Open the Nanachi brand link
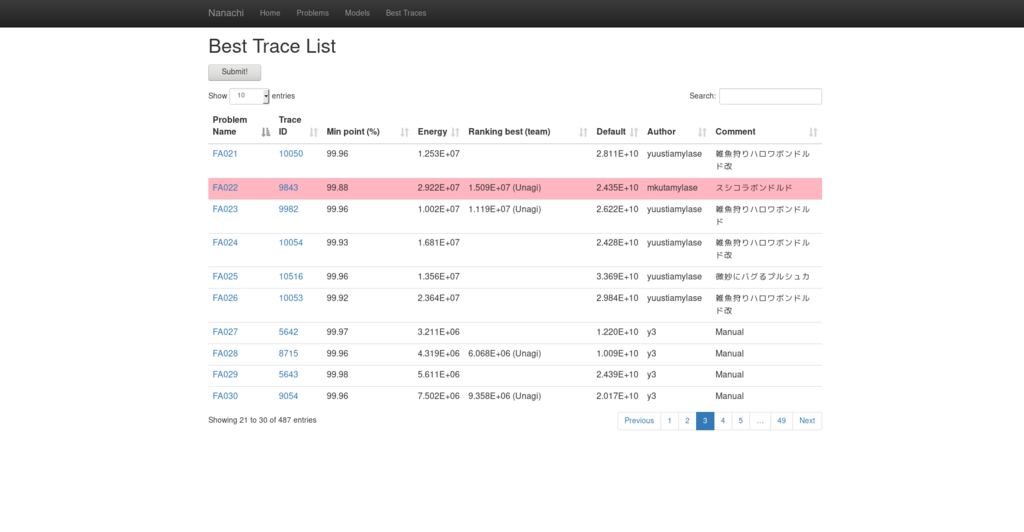The width and height of the screenshot is (1024, 532). click(226, 13)
